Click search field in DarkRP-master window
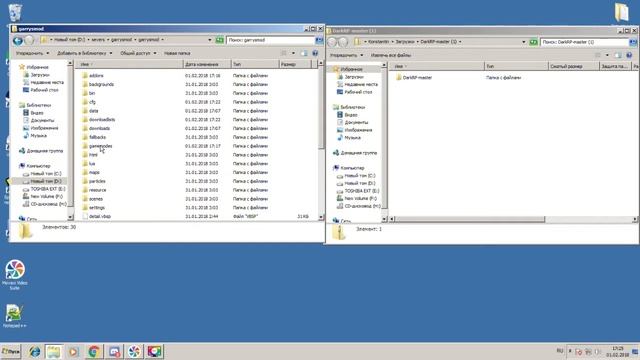Image resolution: width=640 pixels, height=360 pixels. point(584,42)
